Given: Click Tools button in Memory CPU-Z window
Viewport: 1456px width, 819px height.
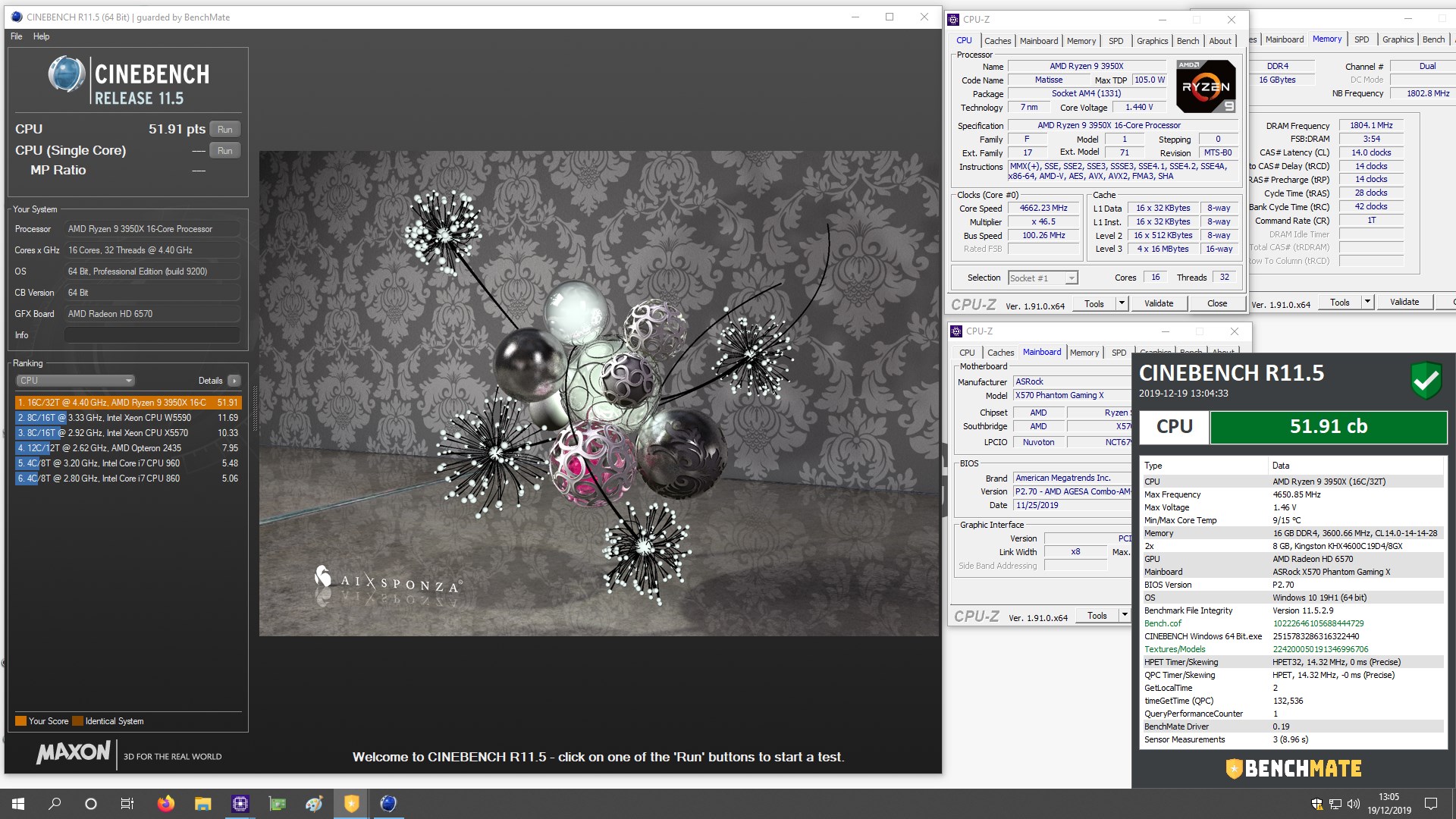Looking at the screenshot, I should tap(1340, 303).
